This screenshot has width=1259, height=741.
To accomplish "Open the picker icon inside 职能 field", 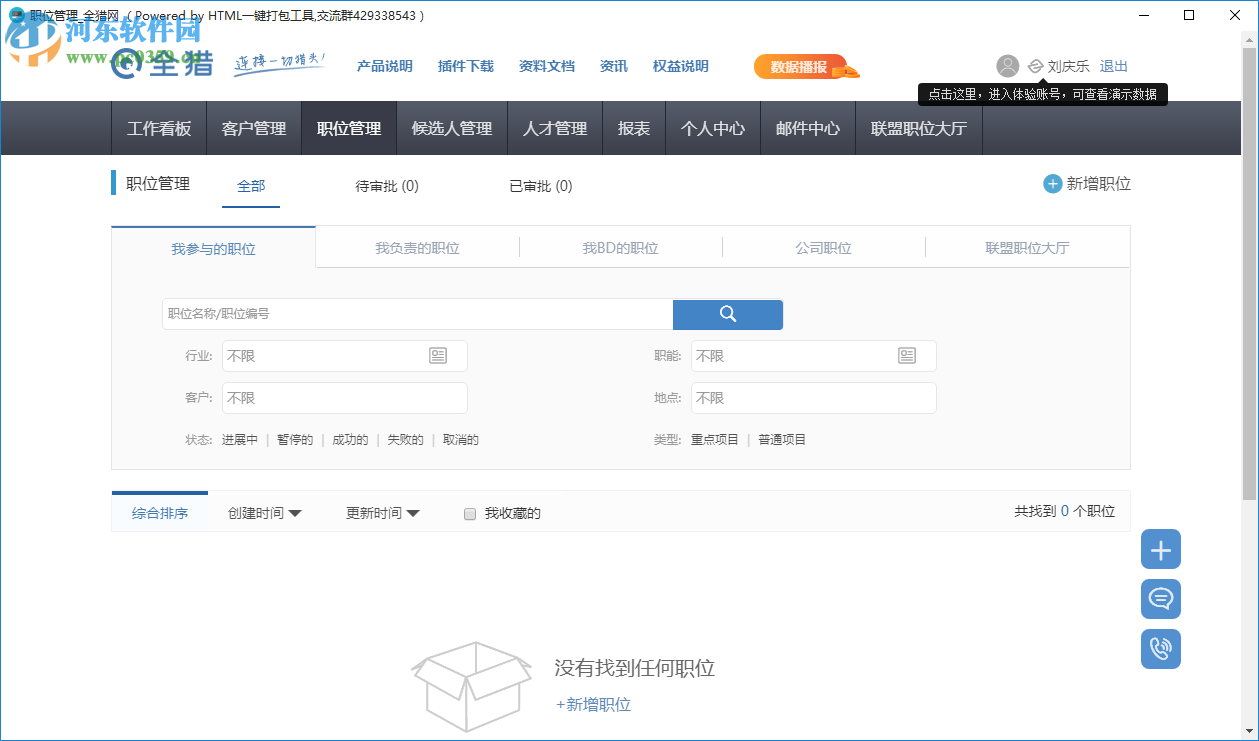I will (908, 355).
